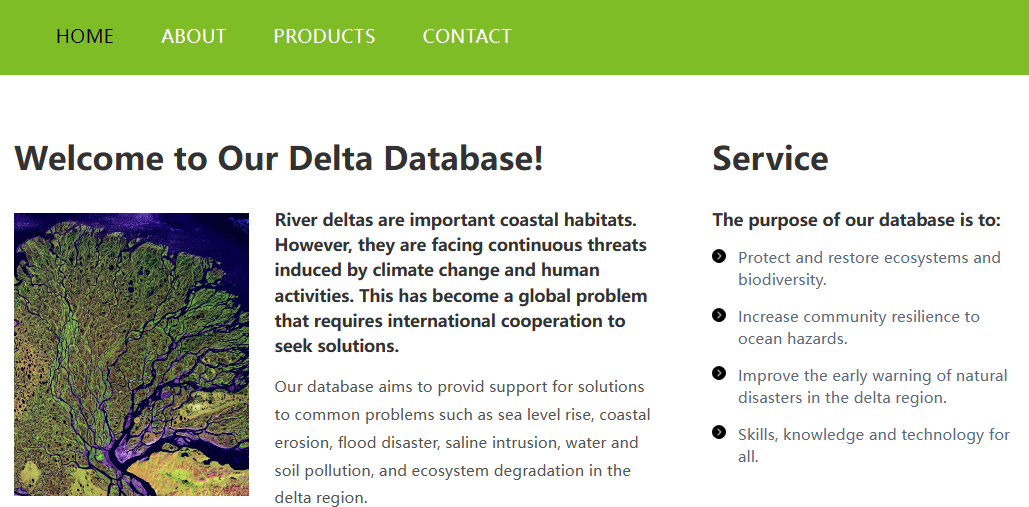Click the 'Service' heading
Viewport: 1029px width, 507px height.
[770, 159]
